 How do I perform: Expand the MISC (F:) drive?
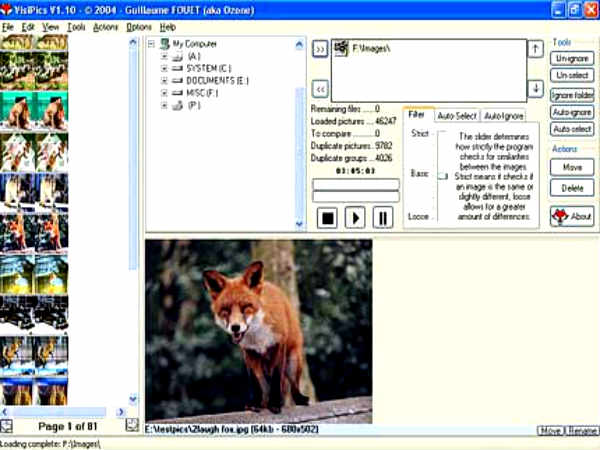[x=164, y=93]
